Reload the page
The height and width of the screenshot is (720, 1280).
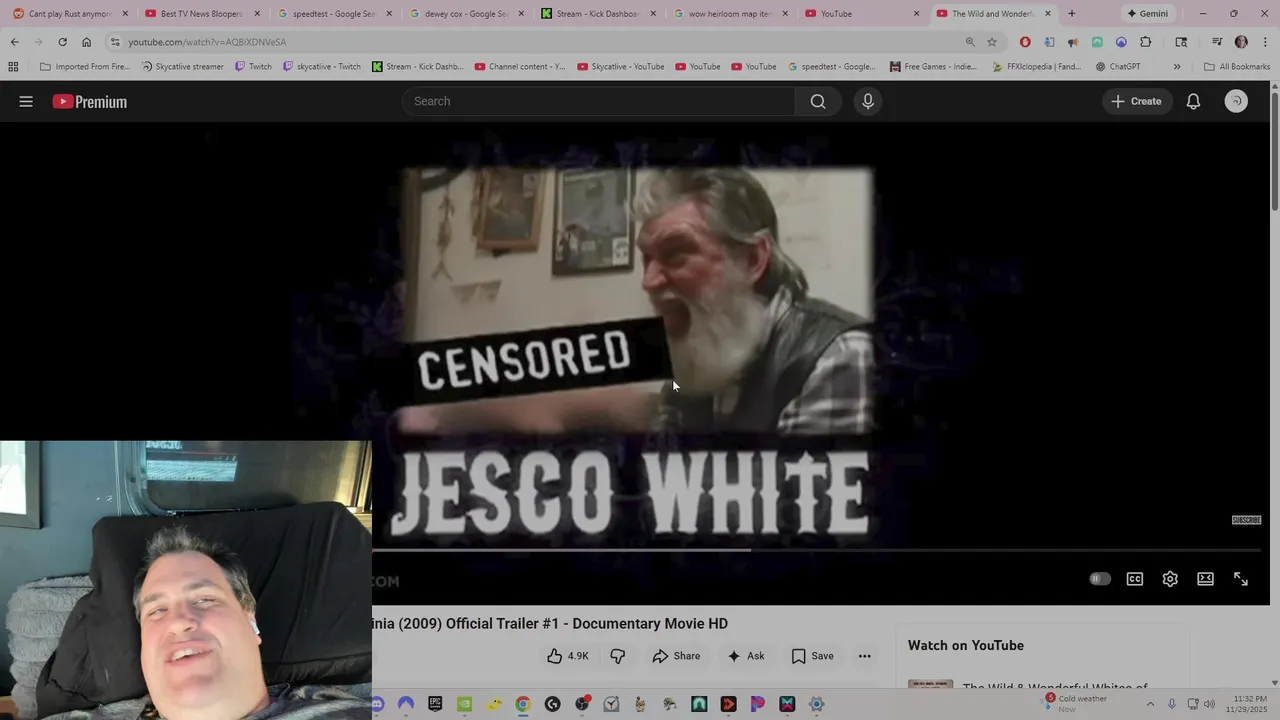point(62,42)
